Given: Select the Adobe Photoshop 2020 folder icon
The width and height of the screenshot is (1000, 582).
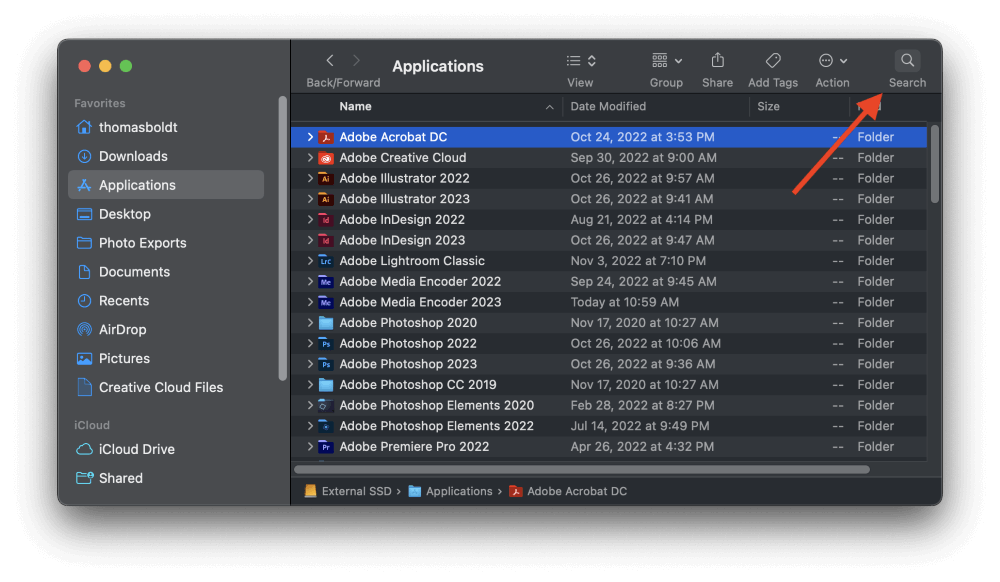Looking at the screenshot, I should (326, 323).
